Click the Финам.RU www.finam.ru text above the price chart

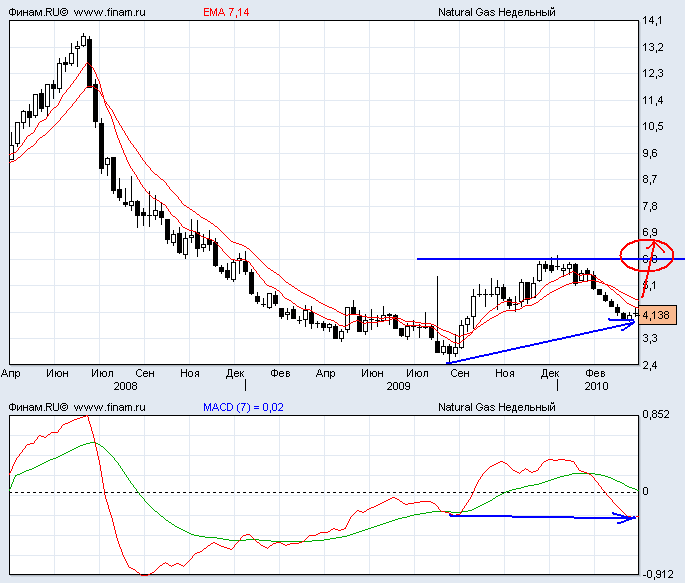(77, 12)
